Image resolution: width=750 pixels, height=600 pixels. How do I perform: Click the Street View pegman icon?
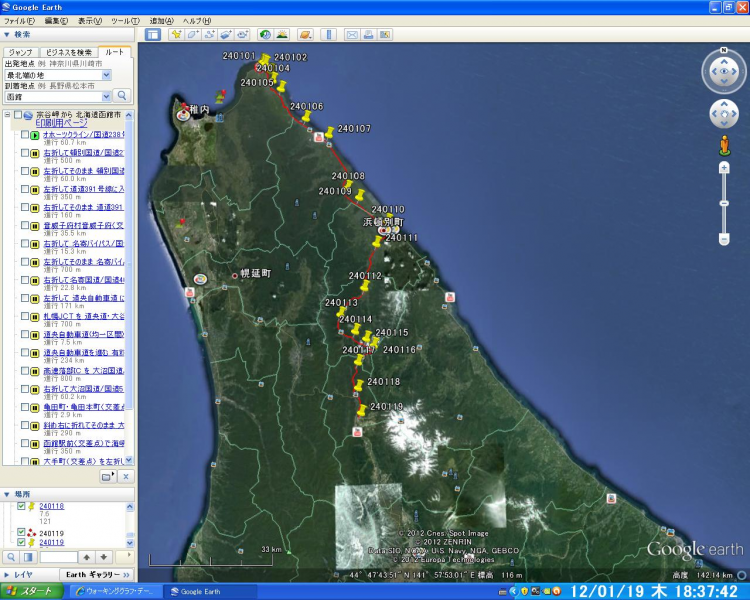pos(724,145)
